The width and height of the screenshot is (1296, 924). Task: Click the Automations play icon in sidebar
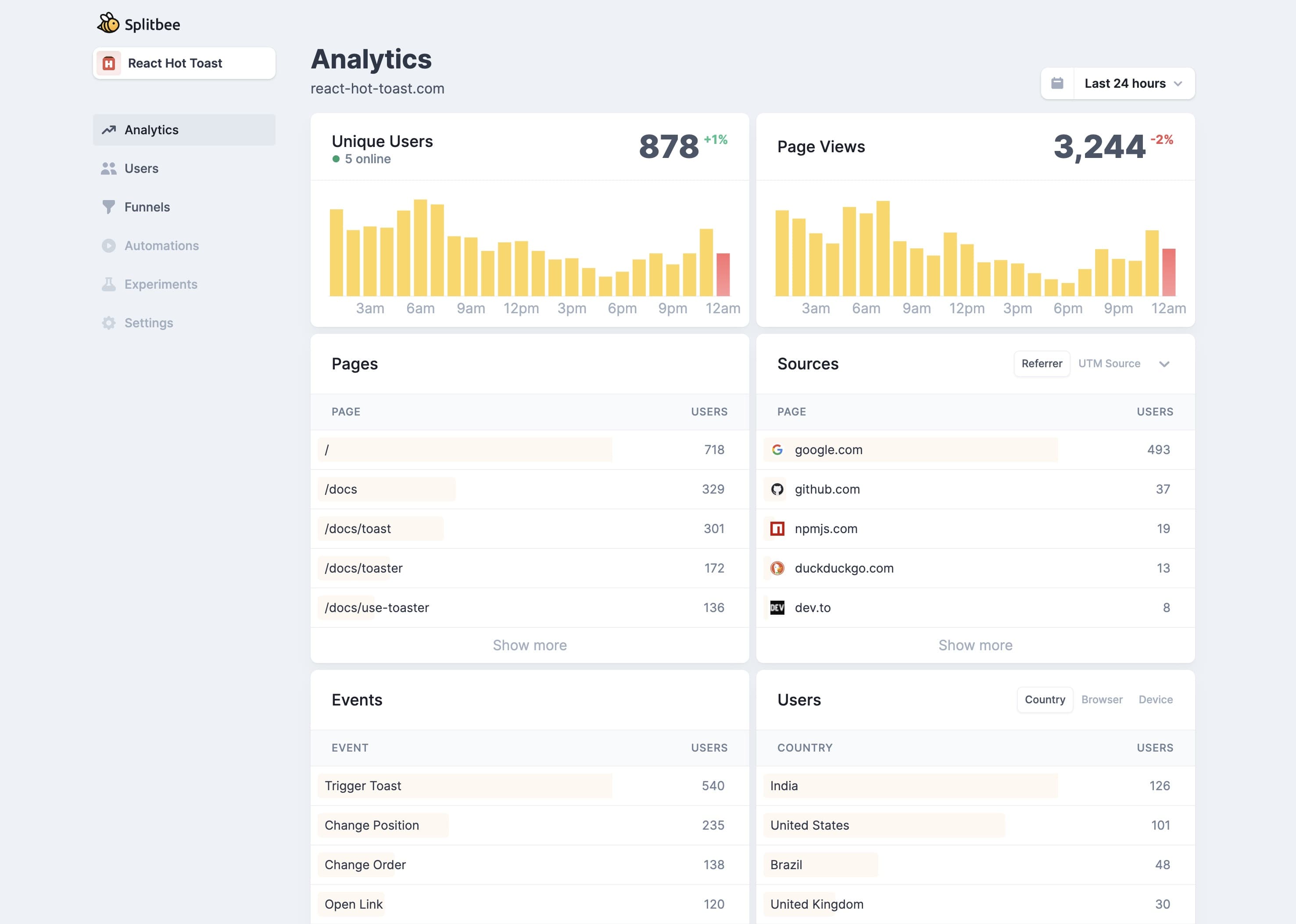(x=109, y=246)
